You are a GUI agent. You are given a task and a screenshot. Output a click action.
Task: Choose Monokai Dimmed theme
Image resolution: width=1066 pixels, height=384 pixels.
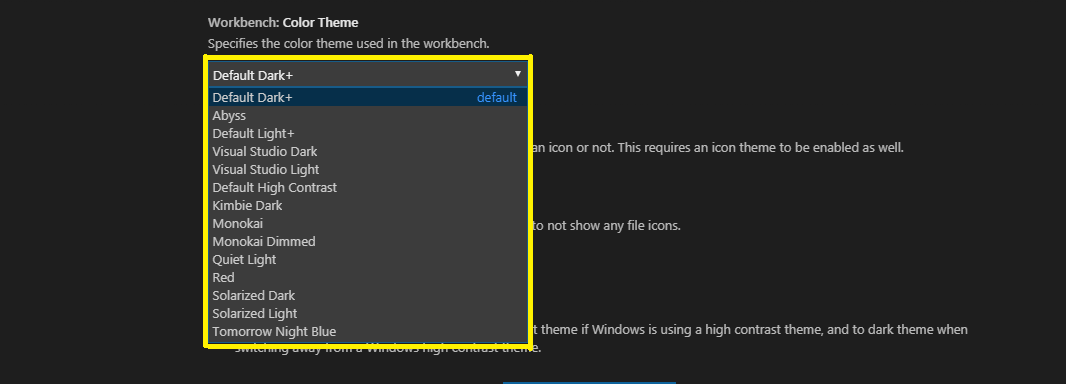[367, 241]
